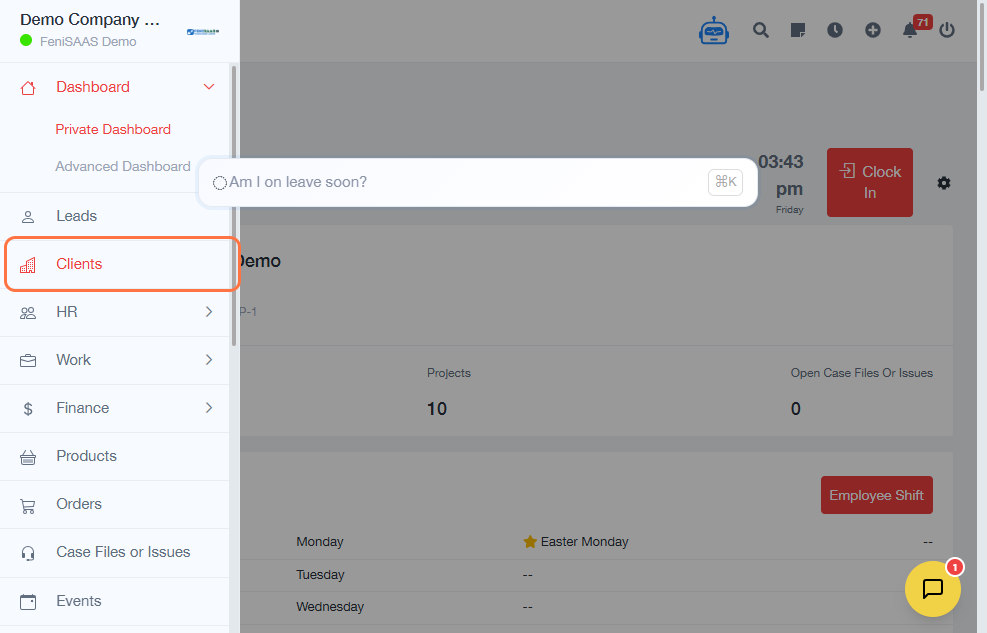This screenshot has width=987, height=633.
Task: Click the search magnifier icon
Action: [761, 30]
